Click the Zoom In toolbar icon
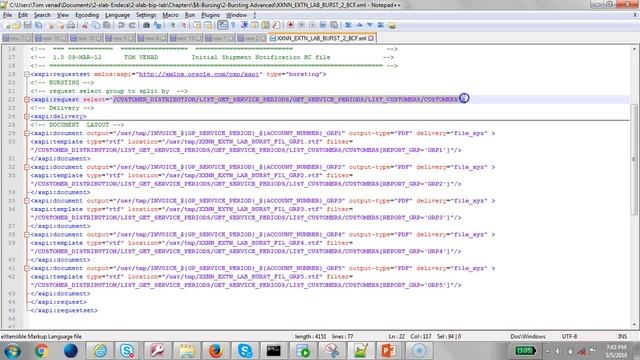The image size is (640, 360). pos(172,25)
